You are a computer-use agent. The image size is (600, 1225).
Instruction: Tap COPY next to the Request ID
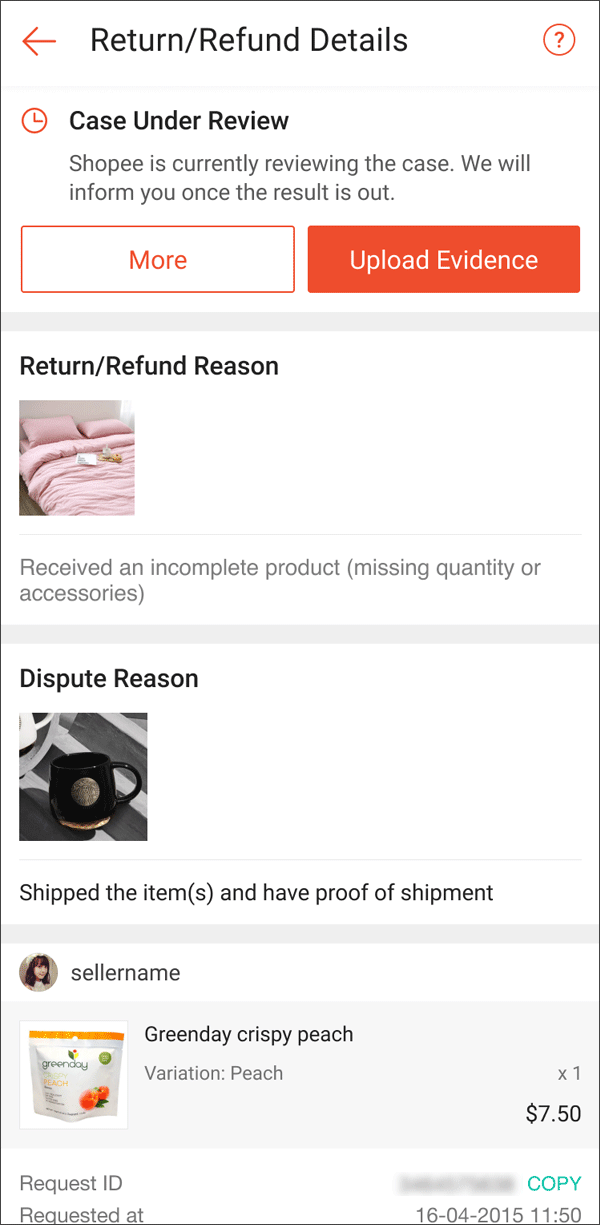point(555,1183)
